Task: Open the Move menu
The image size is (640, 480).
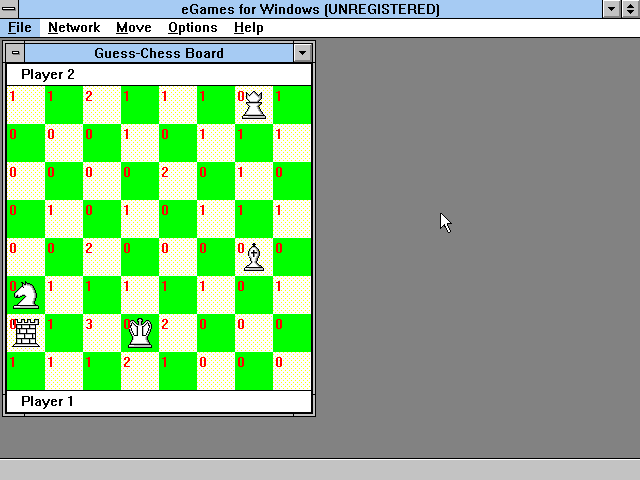Action: point(134,28)
